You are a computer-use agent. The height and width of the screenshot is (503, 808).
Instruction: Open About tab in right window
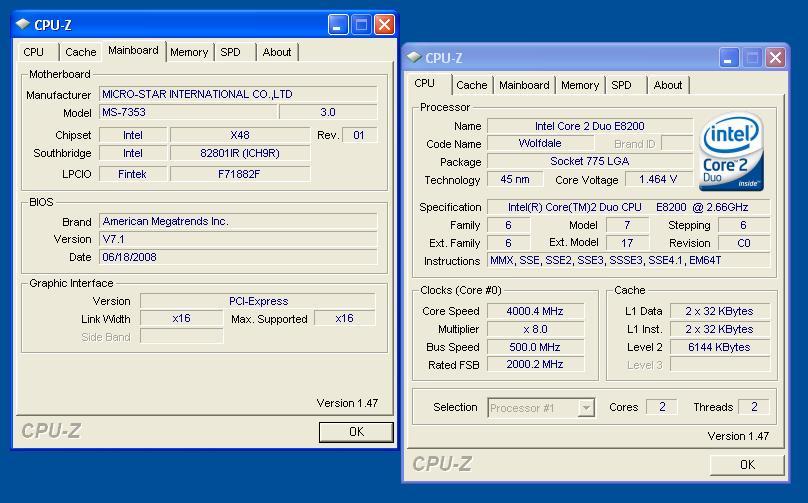(668, 85)
